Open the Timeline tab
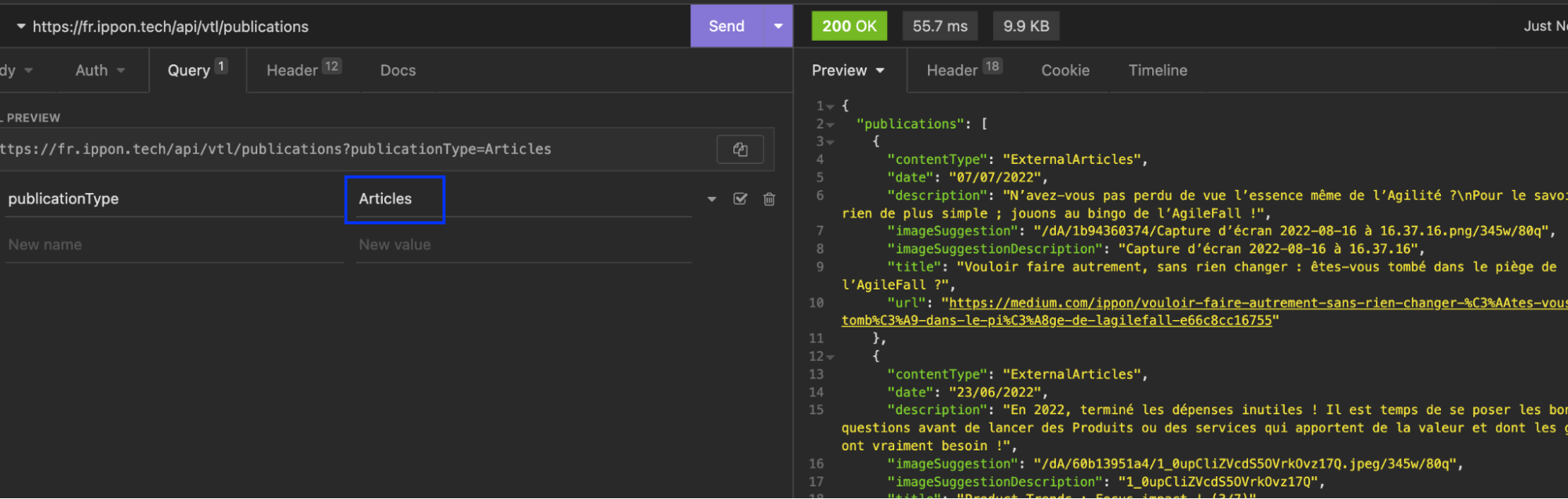 point(1157,71)
